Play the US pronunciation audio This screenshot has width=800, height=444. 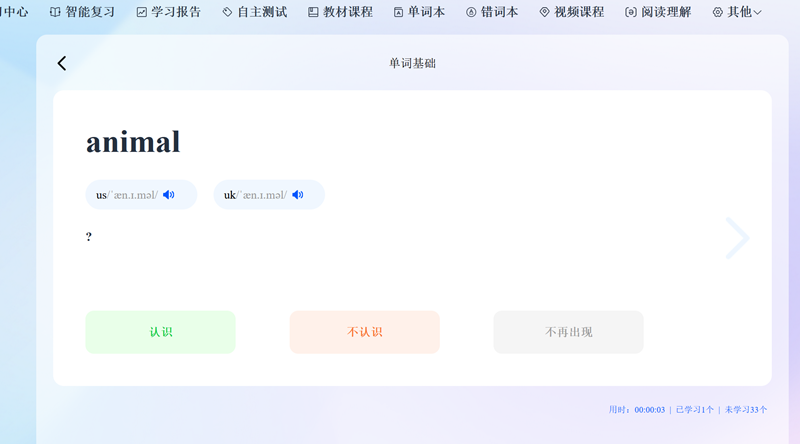(168, 195)
